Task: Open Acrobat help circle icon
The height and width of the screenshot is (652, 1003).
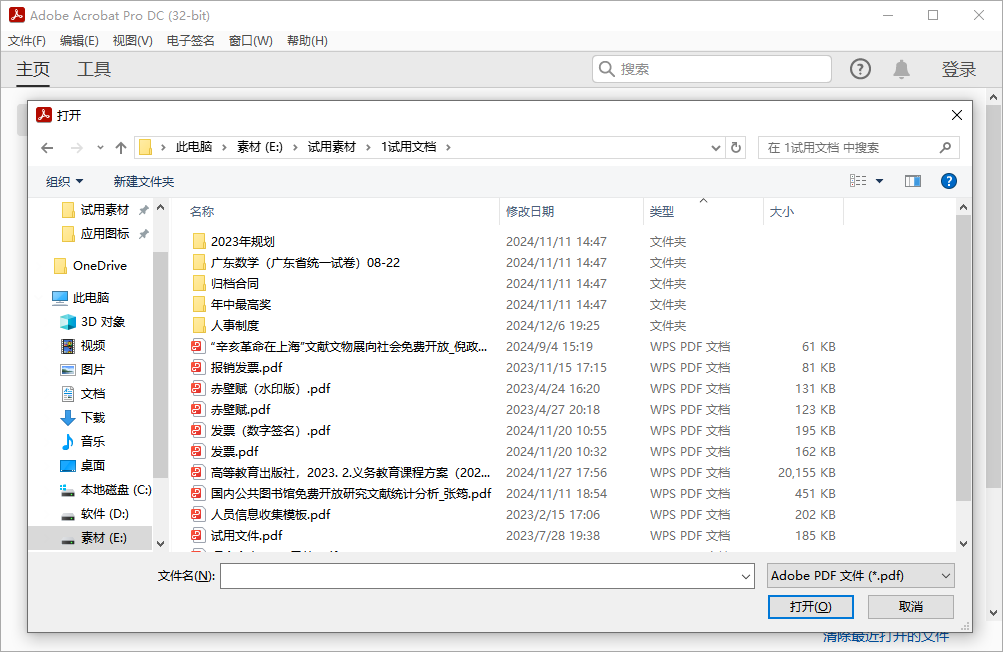Action: point(860,69)
